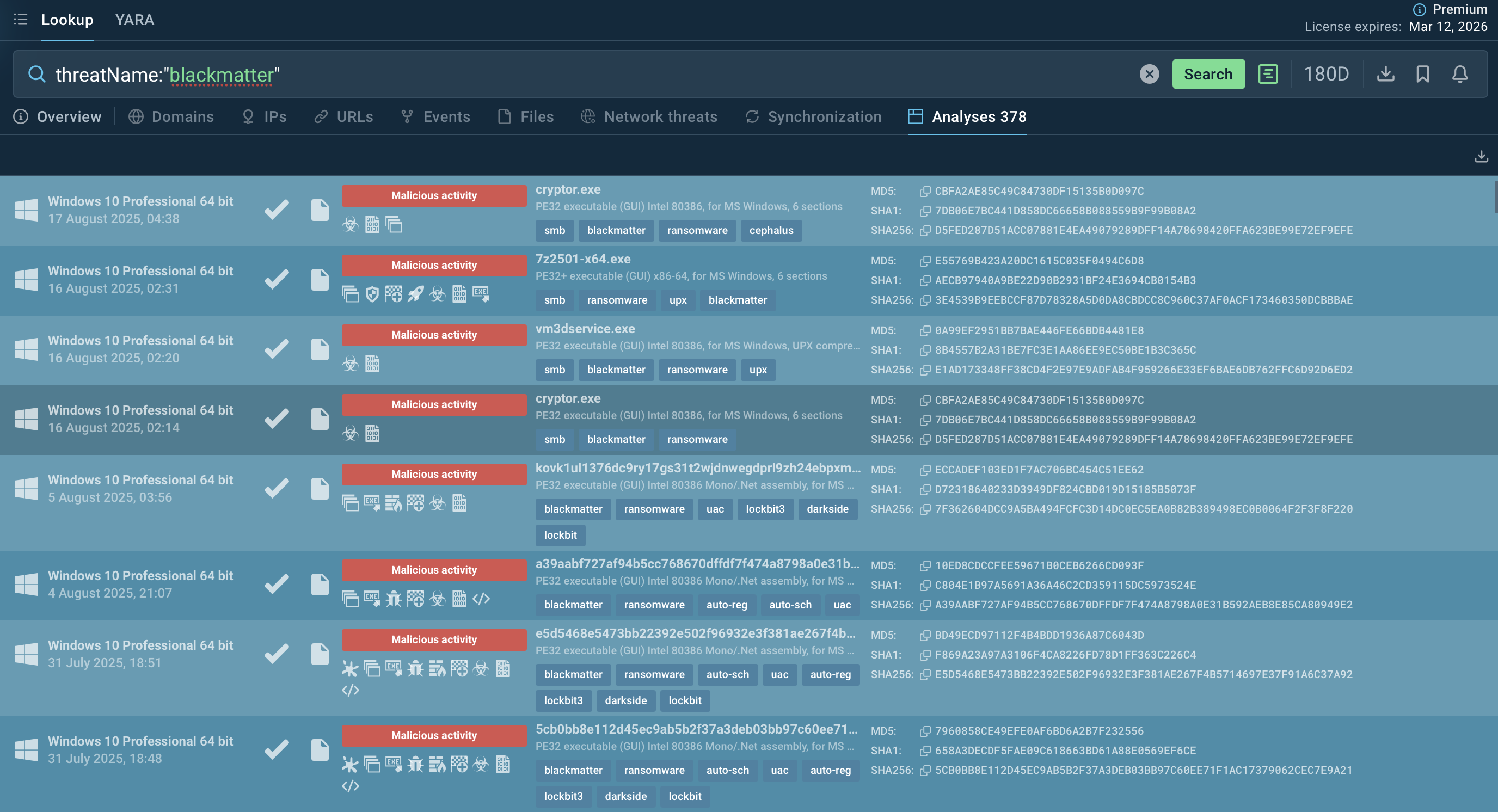Switch to the YARA tab
The image size is (1498, 812).
(x=135, y=20)
